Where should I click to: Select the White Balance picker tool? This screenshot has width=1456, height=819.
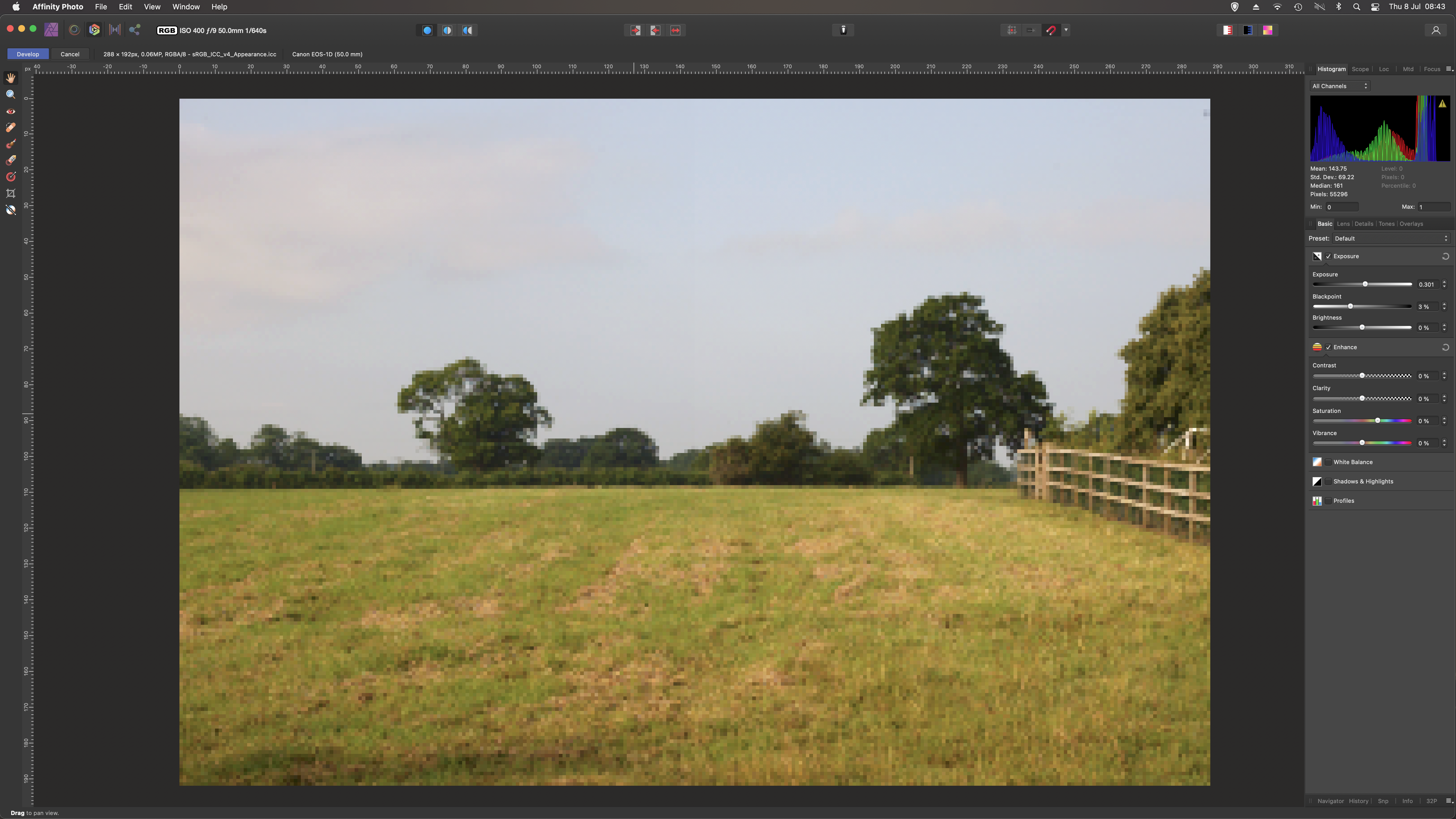point(11,210)
